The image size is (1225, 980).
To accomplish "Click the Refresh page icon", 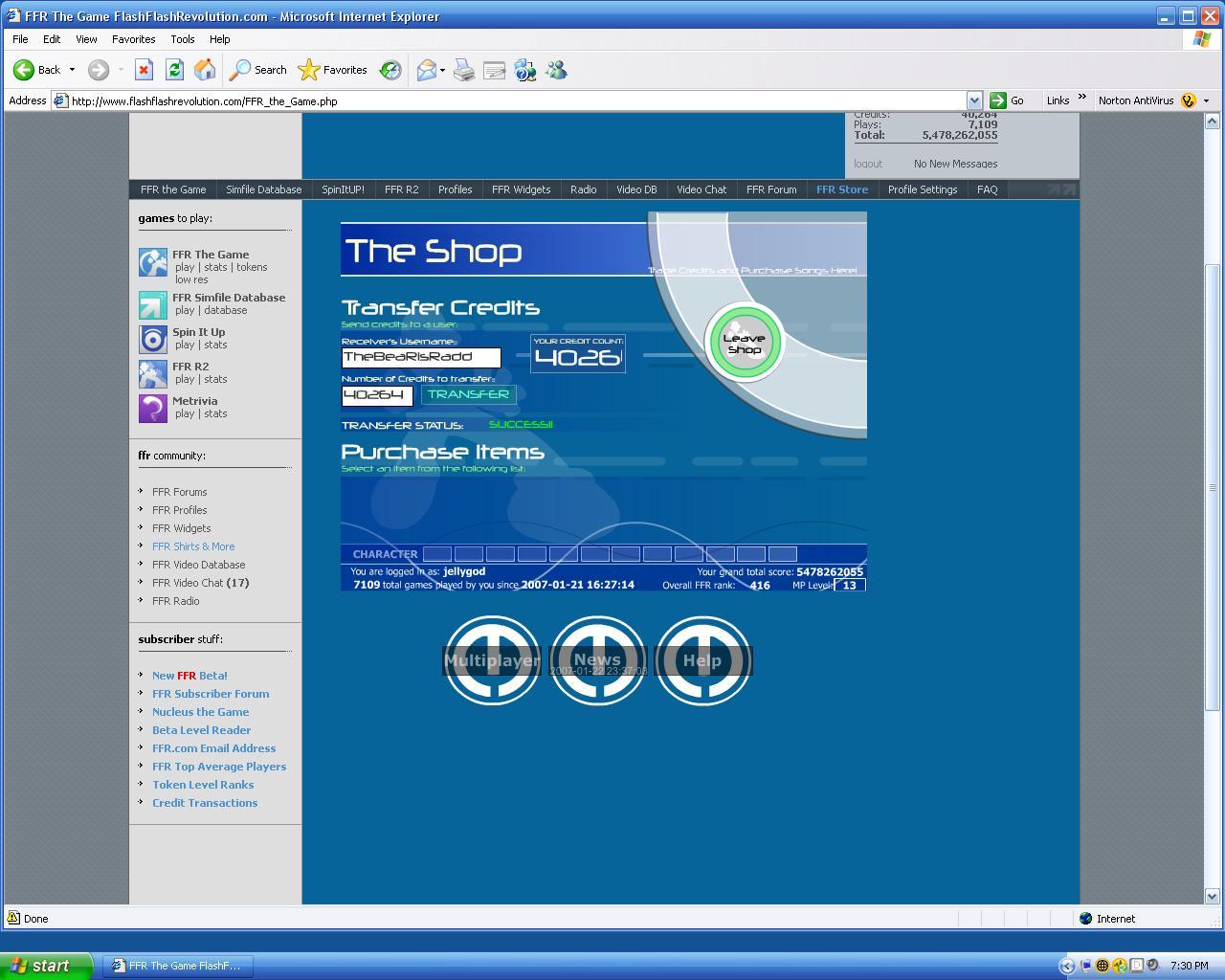I will click(174, 70).
